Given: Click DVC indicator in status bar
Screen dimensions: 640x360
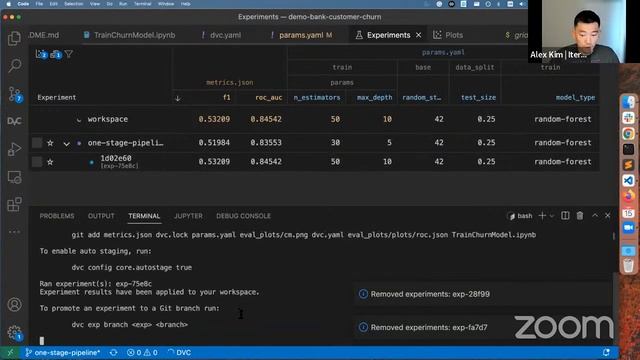Looking at the screenshot, I should 179,353.
